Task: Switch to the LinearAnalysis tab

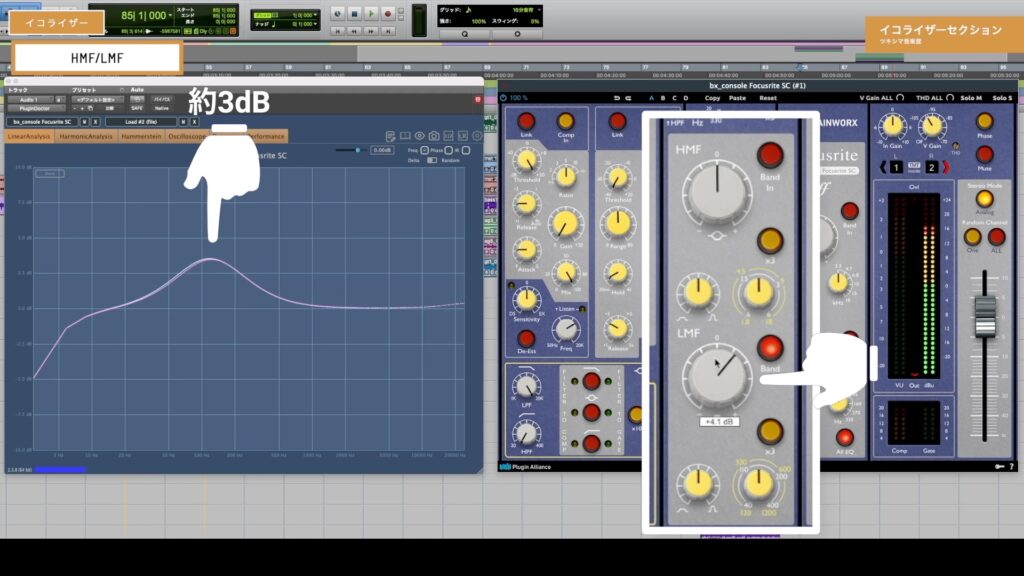Action: (x=29, y=136)
